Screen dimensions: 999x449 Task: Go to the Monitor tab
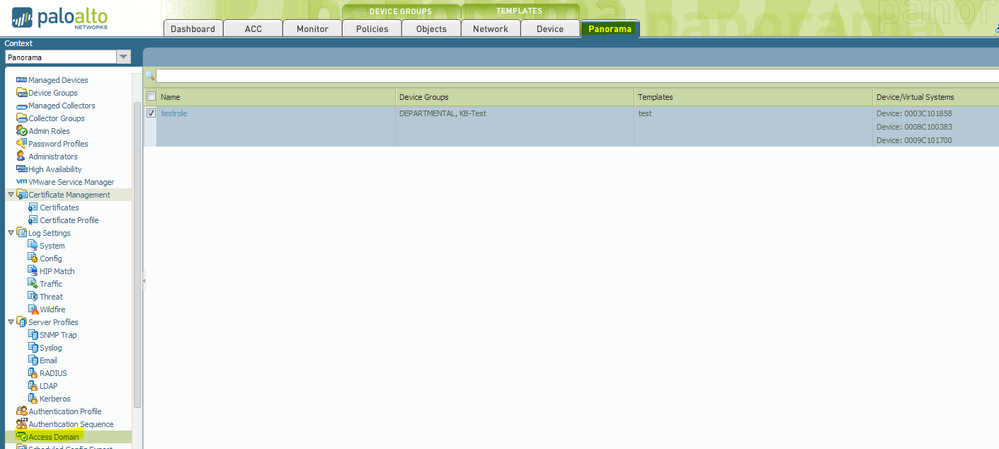(x=312, y=29)
